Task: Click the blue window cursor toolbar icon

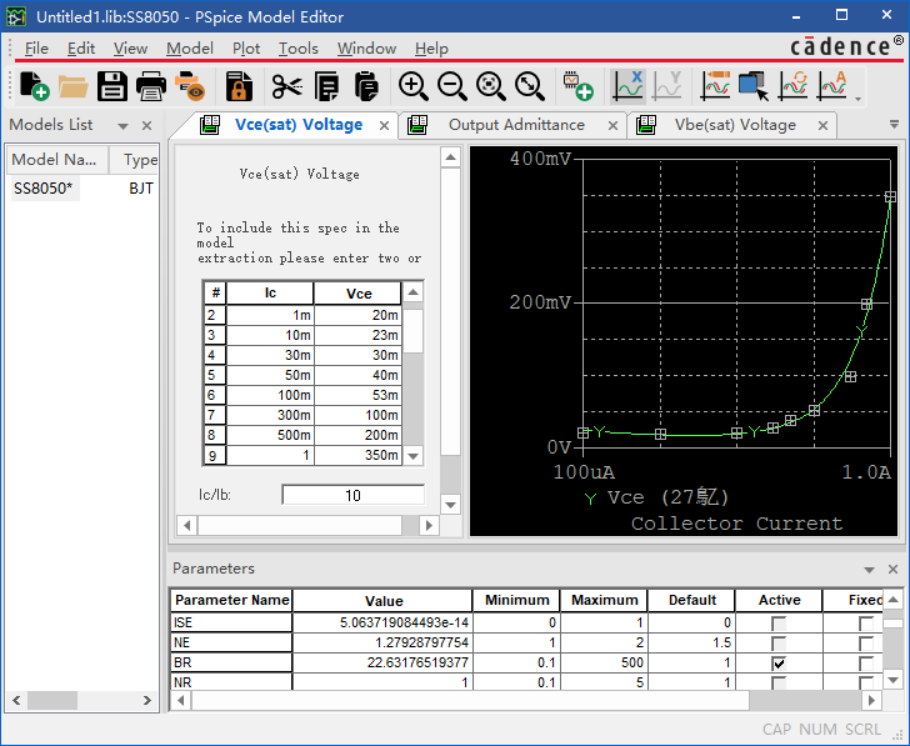Action: (x=754, y=86)
